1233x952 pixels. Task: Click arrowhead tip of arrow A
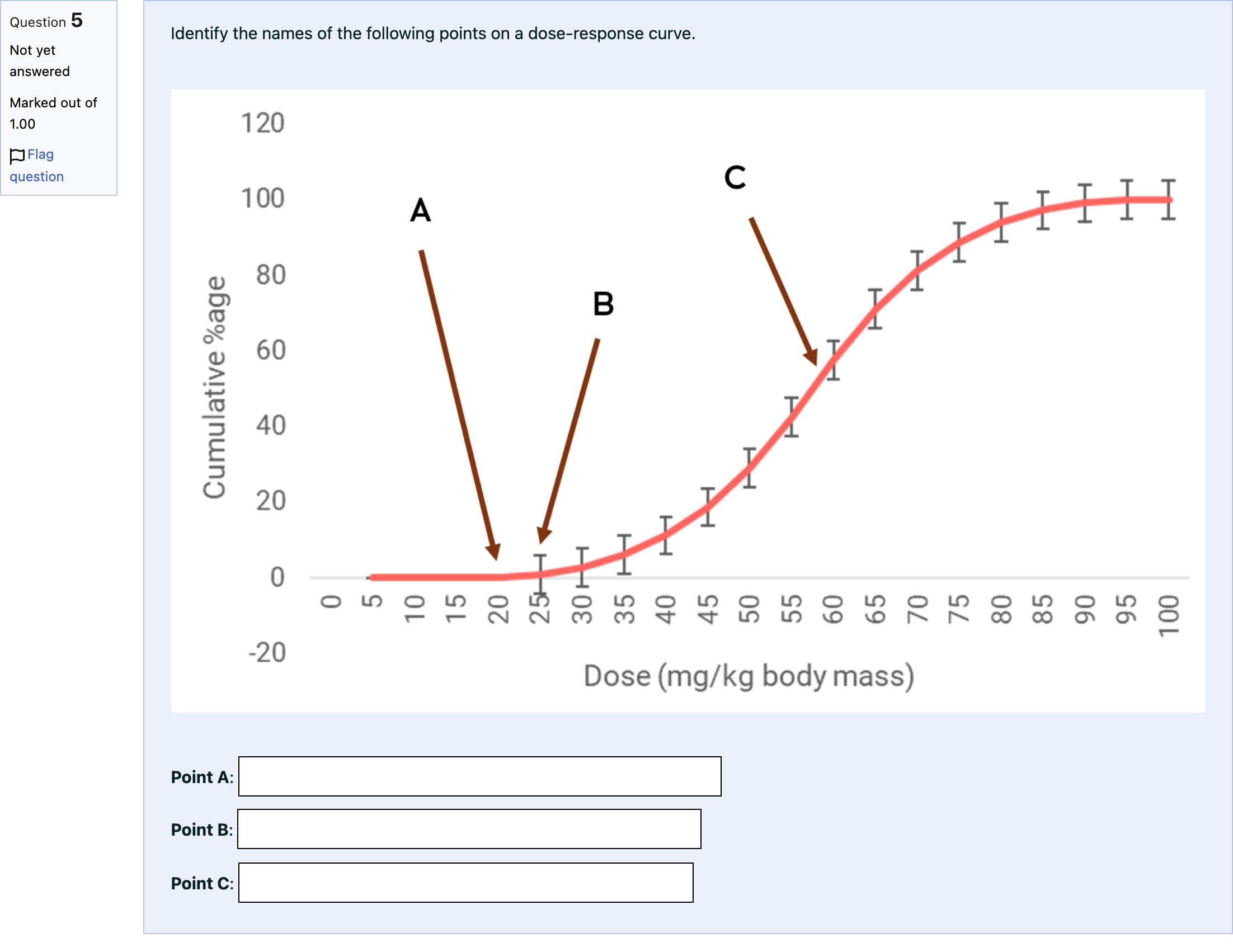pos(496,559)
